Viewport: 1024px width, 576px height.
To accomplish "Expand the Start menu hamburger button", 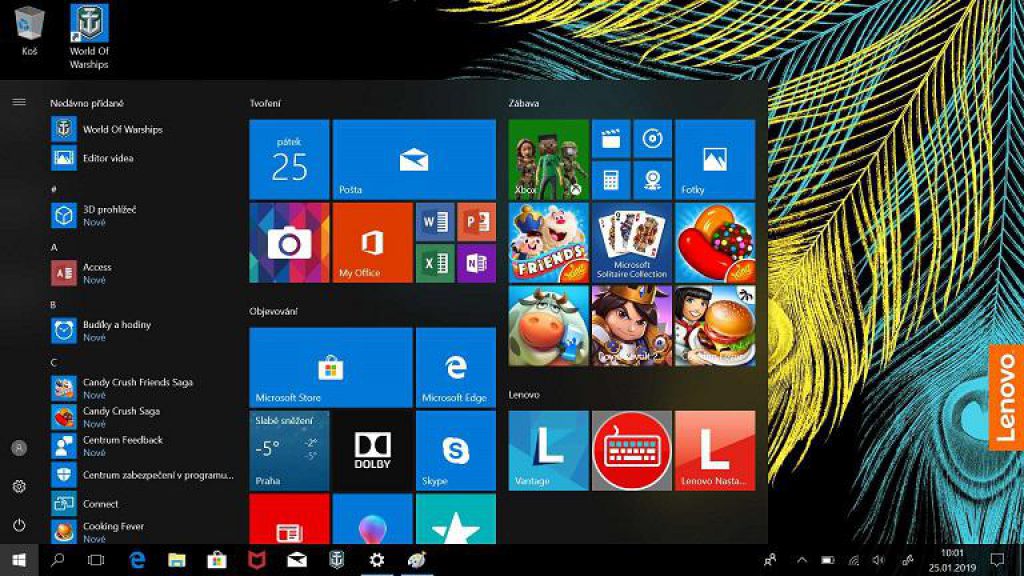I will pos(19,102).
